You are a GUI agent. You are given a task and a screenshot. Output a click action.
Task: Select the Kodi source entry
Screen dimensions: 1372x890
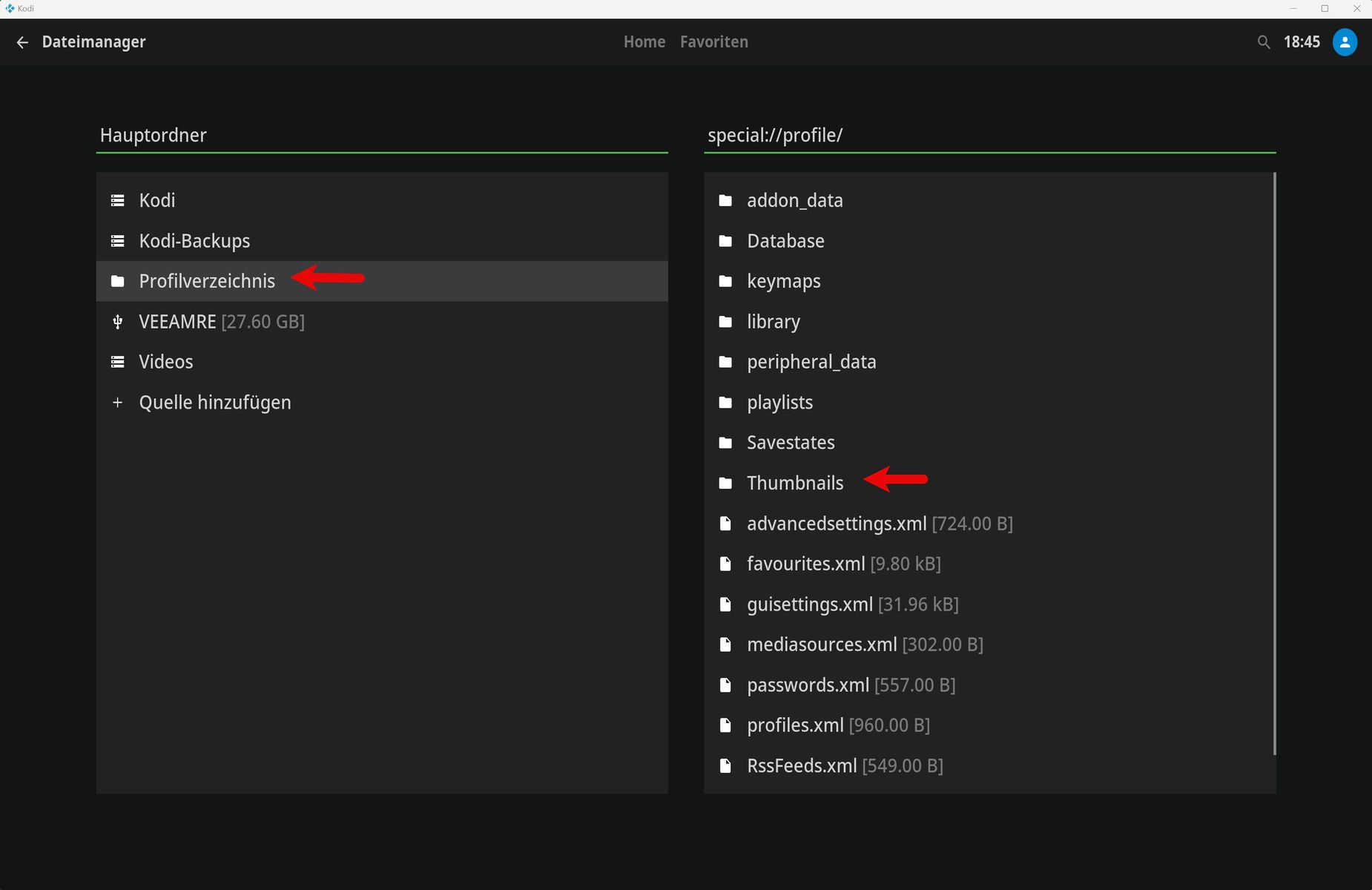pyautogui.click(x=382, y=200)
